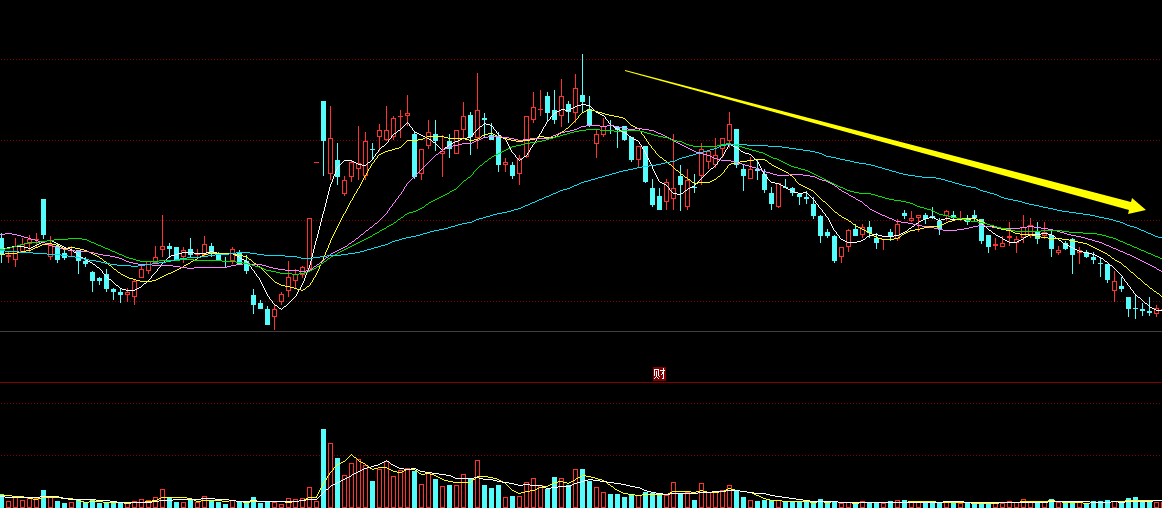Click the red 财 finance marker
This screenshot has width=1162, height=508.
(659, 374)
